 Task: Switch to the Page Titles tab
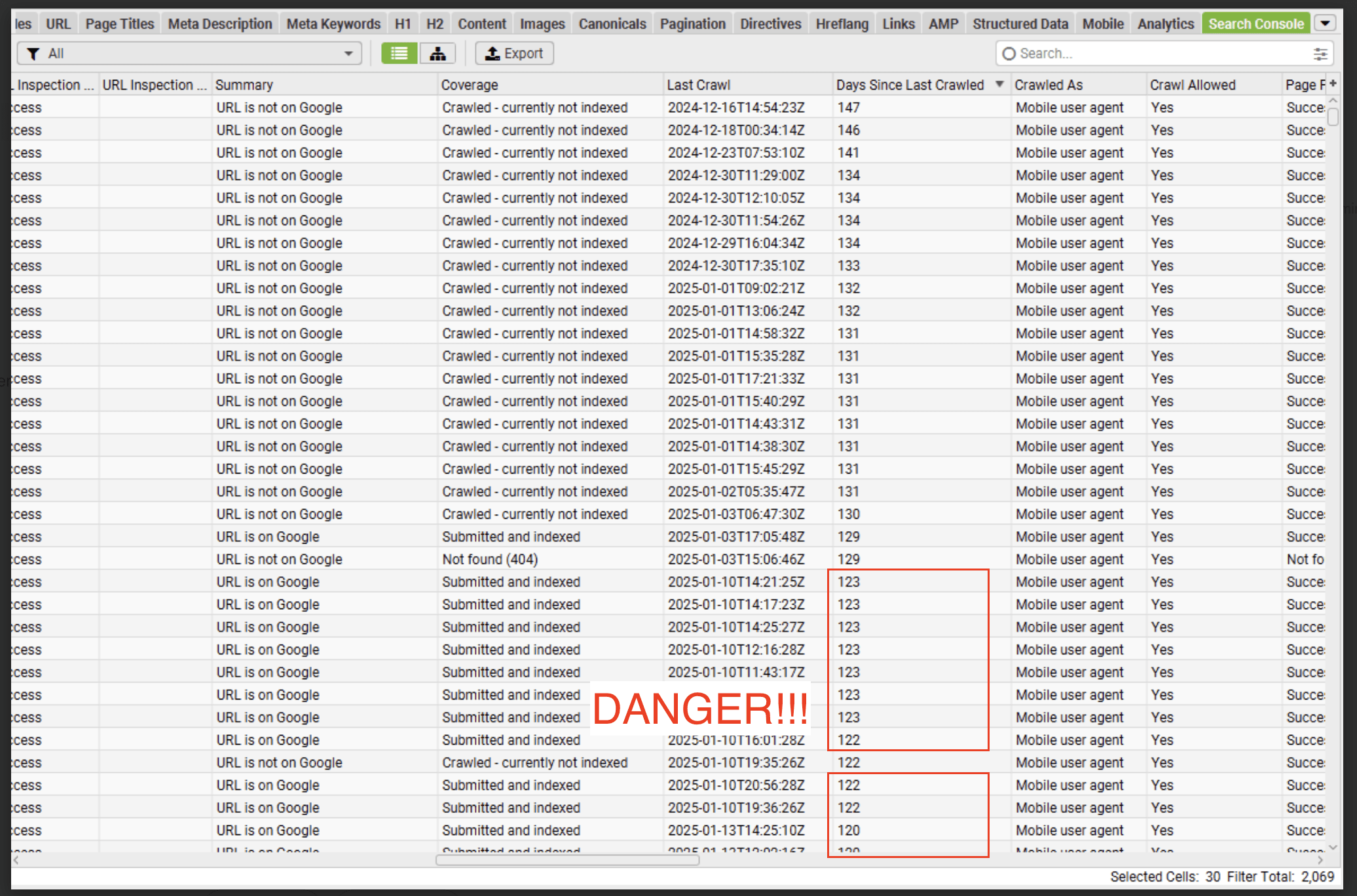(x=120, y=24)
